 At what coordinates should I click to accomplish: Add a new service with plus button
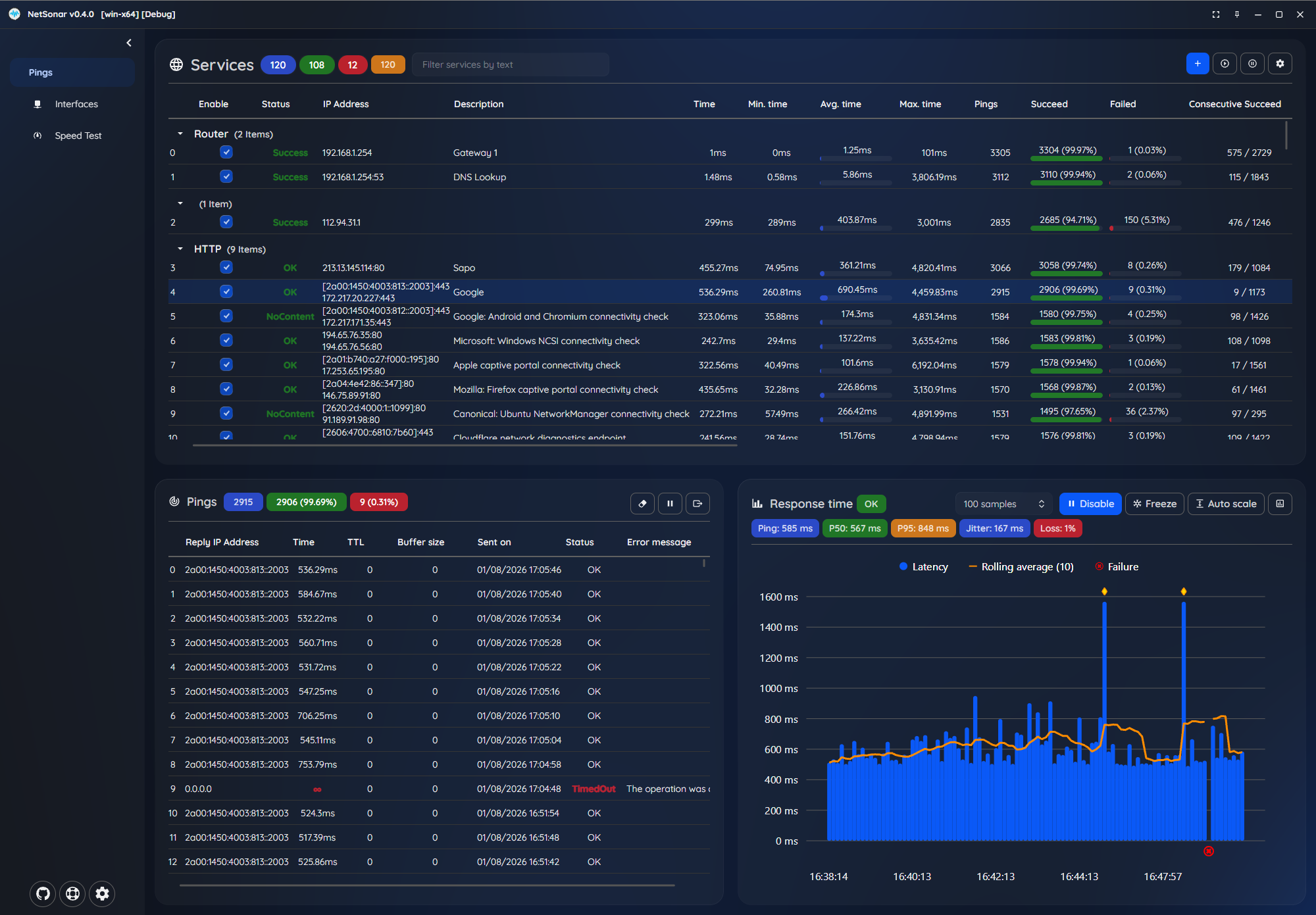click(x=1198, y=64)
